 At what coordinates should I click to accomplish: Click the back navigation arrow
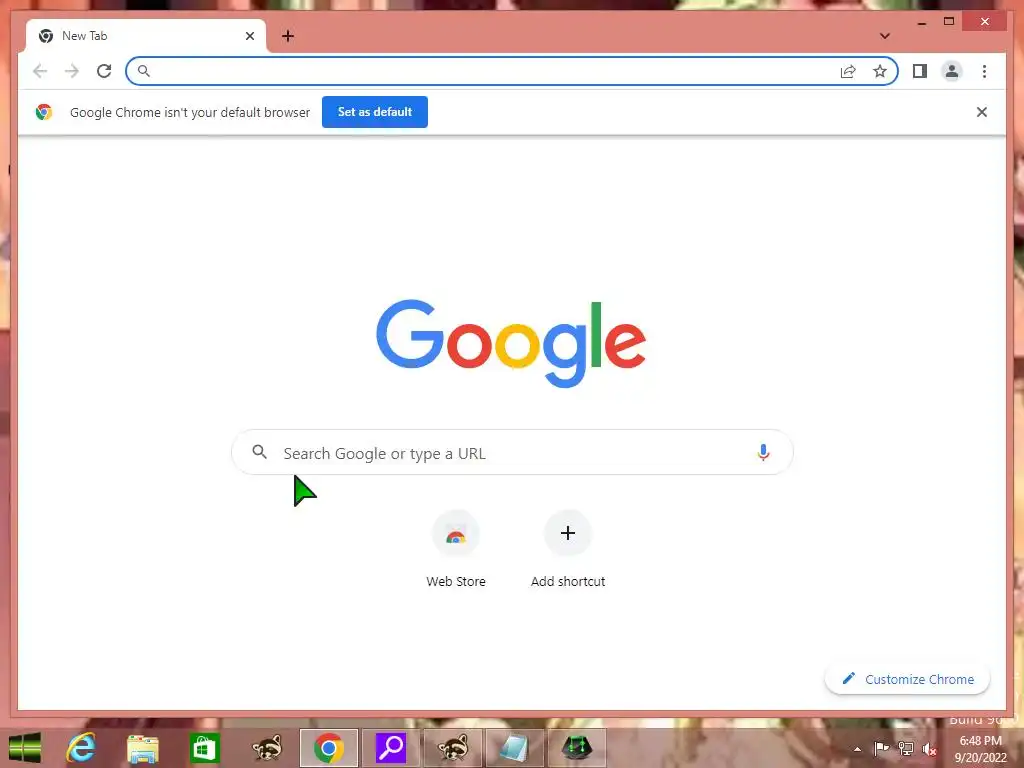(40, 71)
